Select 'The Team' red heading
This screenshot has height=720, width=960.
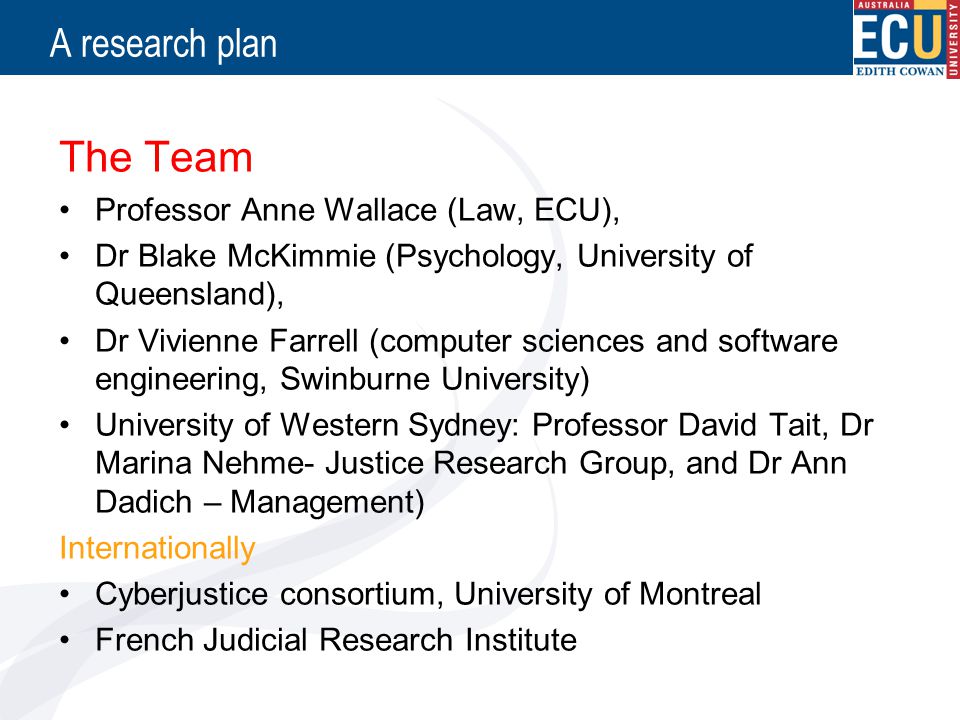click(156, 157)
